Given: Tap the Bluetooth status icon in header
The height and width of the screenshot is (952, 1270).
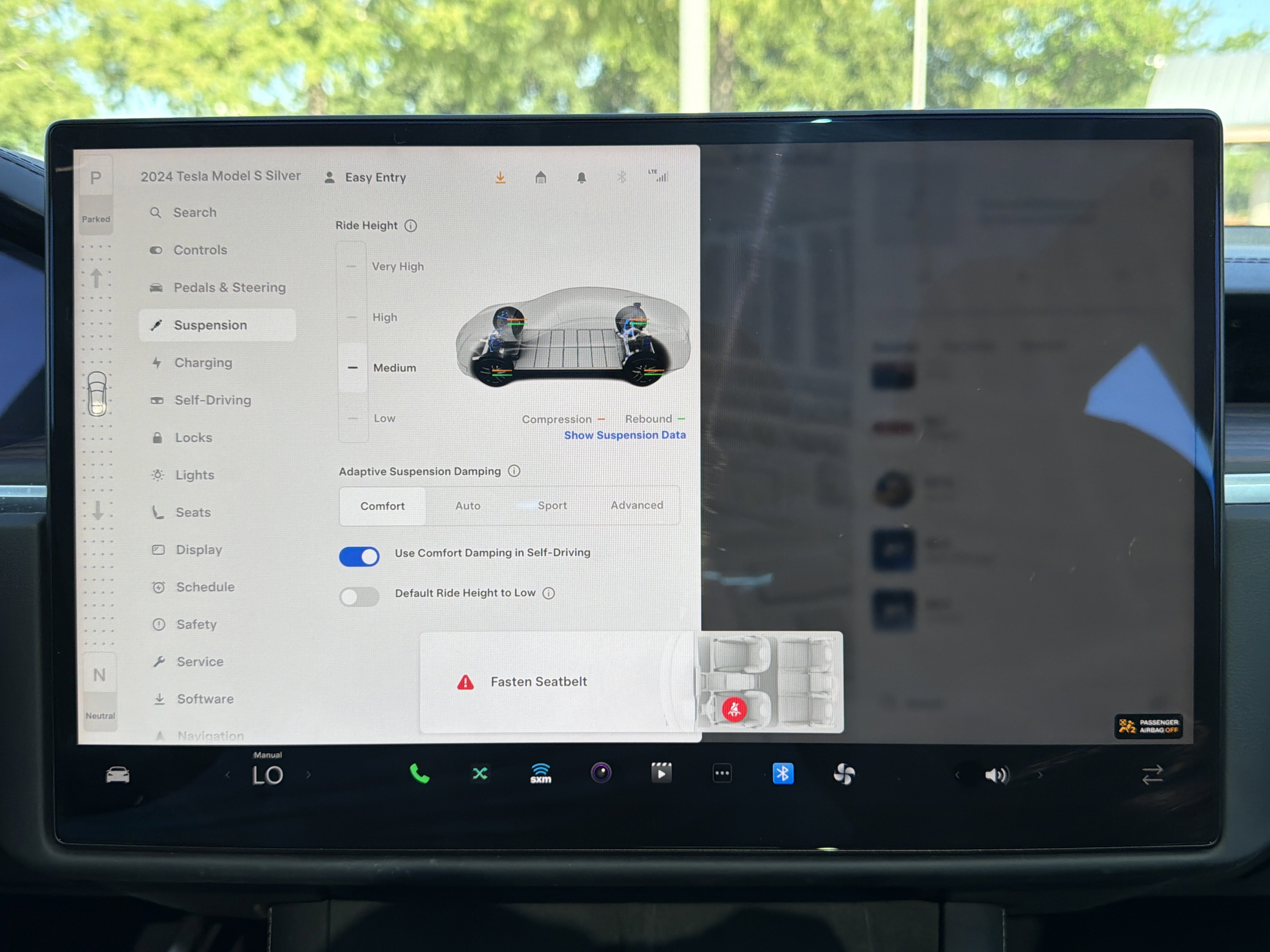Looking at the screenshot, I should click(622, 177).
